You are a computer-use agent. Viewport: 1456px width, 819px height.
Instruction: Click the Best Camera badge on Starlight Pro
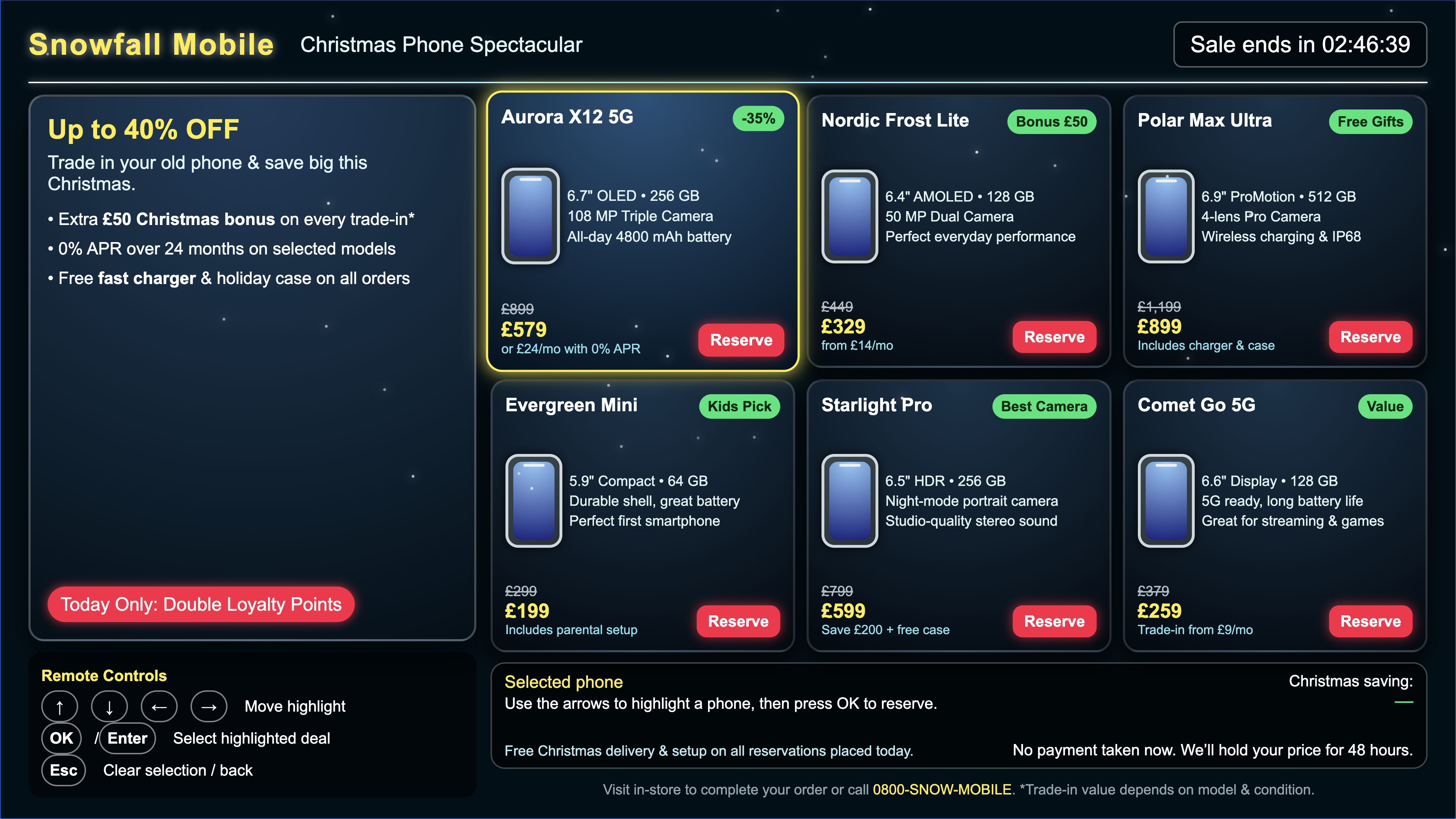1044,406
